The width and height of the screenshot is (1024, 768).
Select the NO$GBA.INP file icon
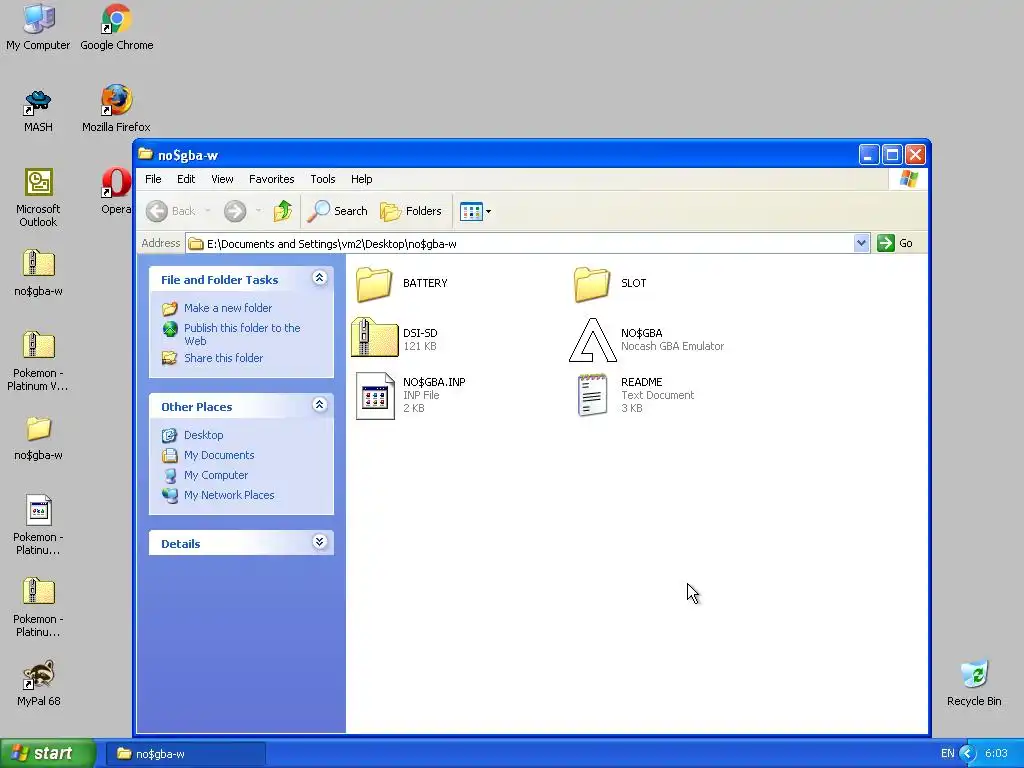click(x=375, y=395)
